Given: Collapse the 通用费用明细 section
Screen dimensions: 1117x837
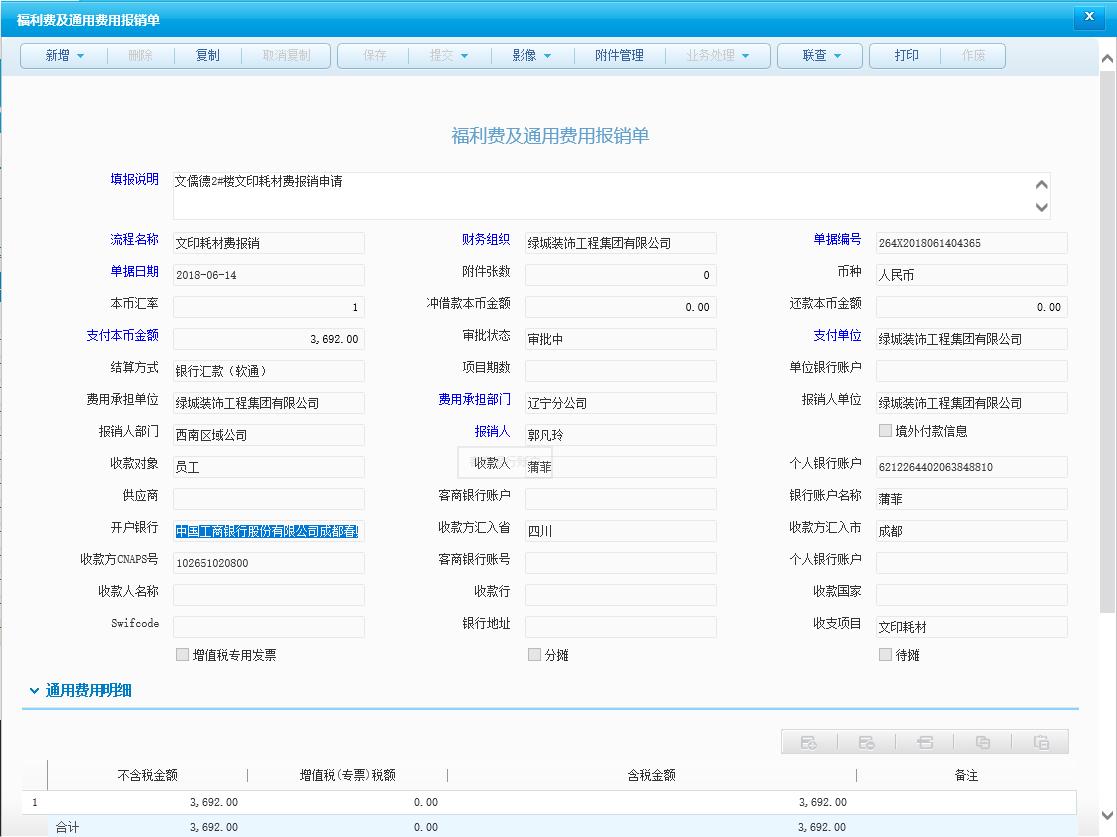Looking at the screenshot, I should 35,690.
